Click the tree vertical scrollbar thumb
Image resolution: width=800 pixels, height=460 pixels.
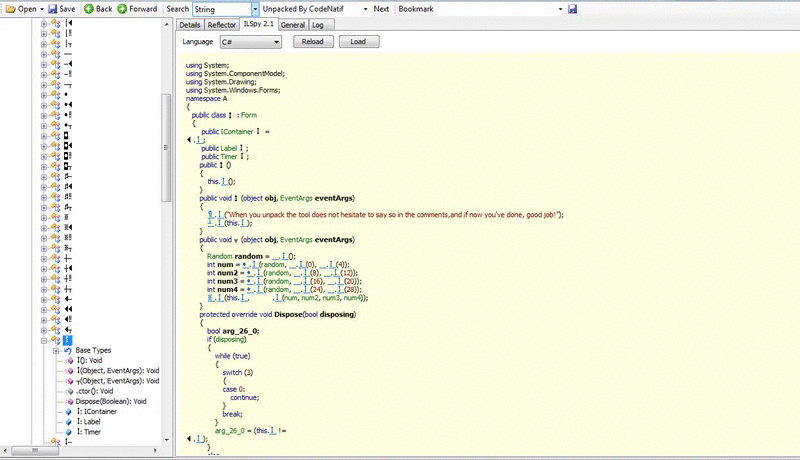click(x=166, y=148)
